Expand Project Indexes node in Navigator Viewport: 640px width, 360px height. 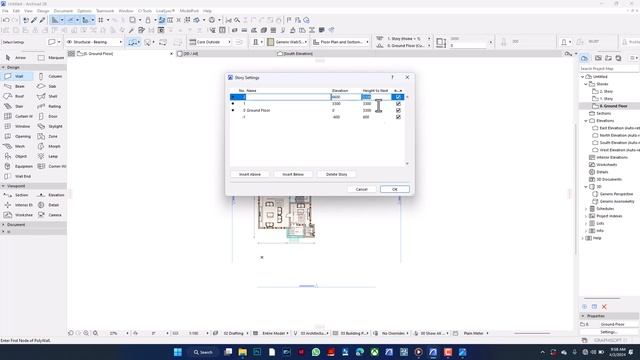pyautogui.click(x=586, y=216)
